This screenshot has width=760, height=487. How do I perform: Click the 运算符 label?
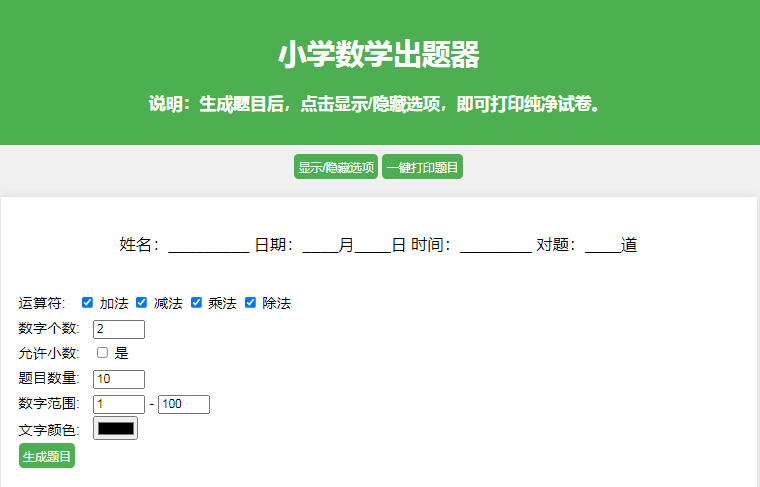tap(42, 303)
